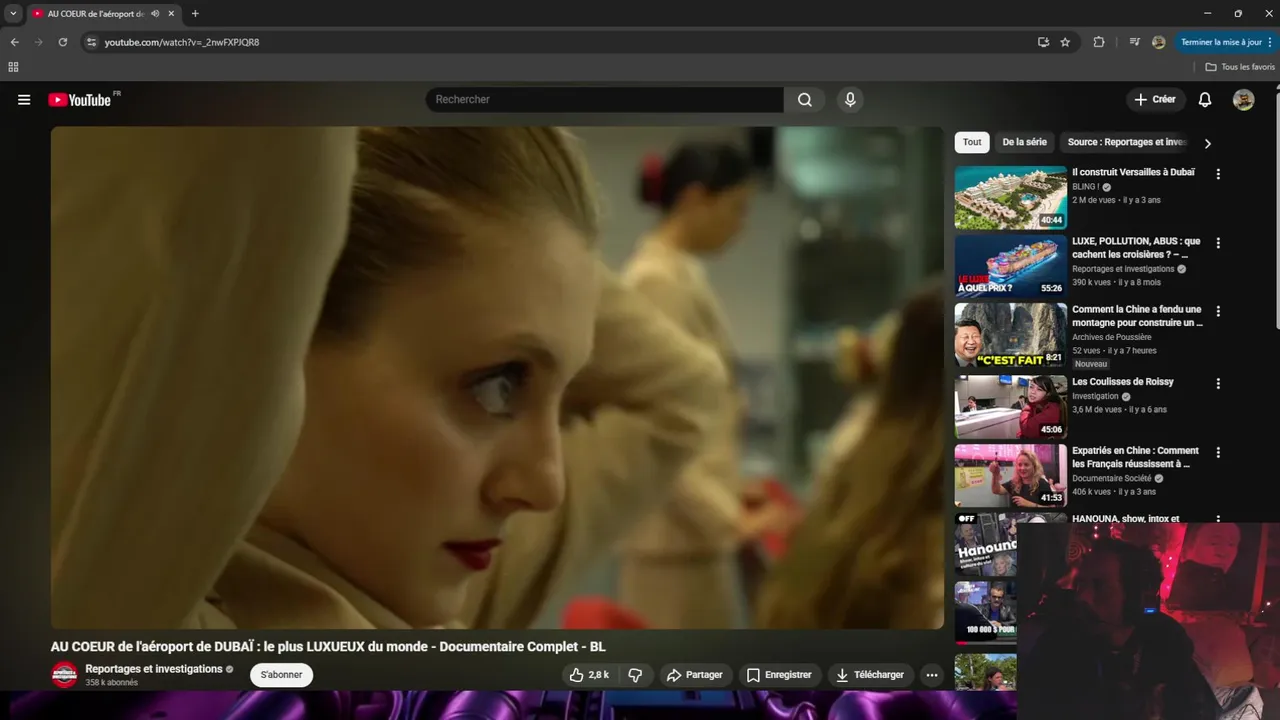Screen dimensions: 1280x720
Task: Click the Partager button
Action: (695, 675)
